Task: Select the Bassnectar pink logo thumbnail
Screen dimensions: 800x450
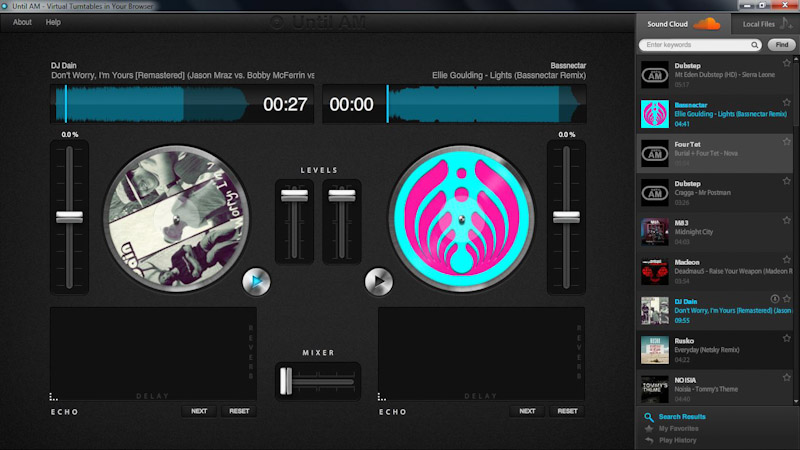Action: tap(655, 114)
